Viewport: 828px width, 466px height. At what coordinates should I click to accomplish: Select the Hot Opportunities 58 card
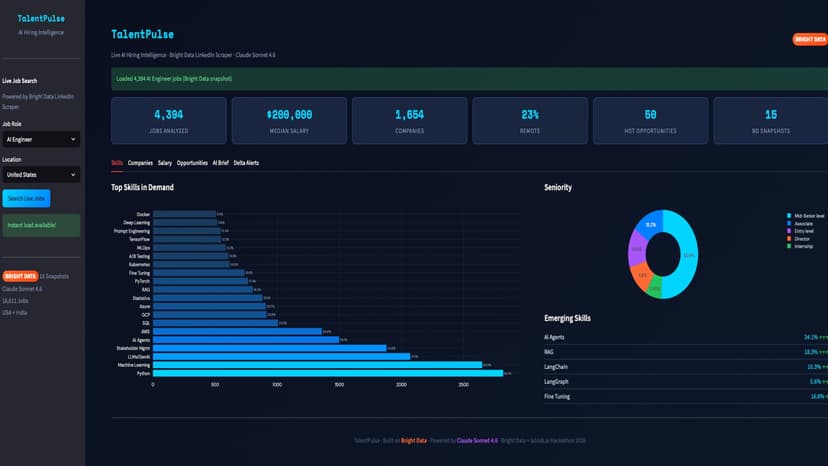pos(651,121)
